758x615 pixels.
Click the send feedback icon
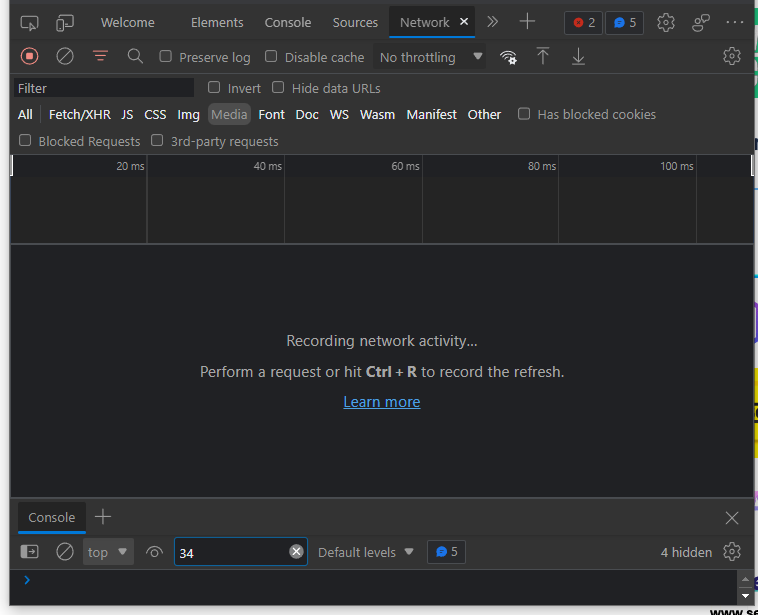700,22
